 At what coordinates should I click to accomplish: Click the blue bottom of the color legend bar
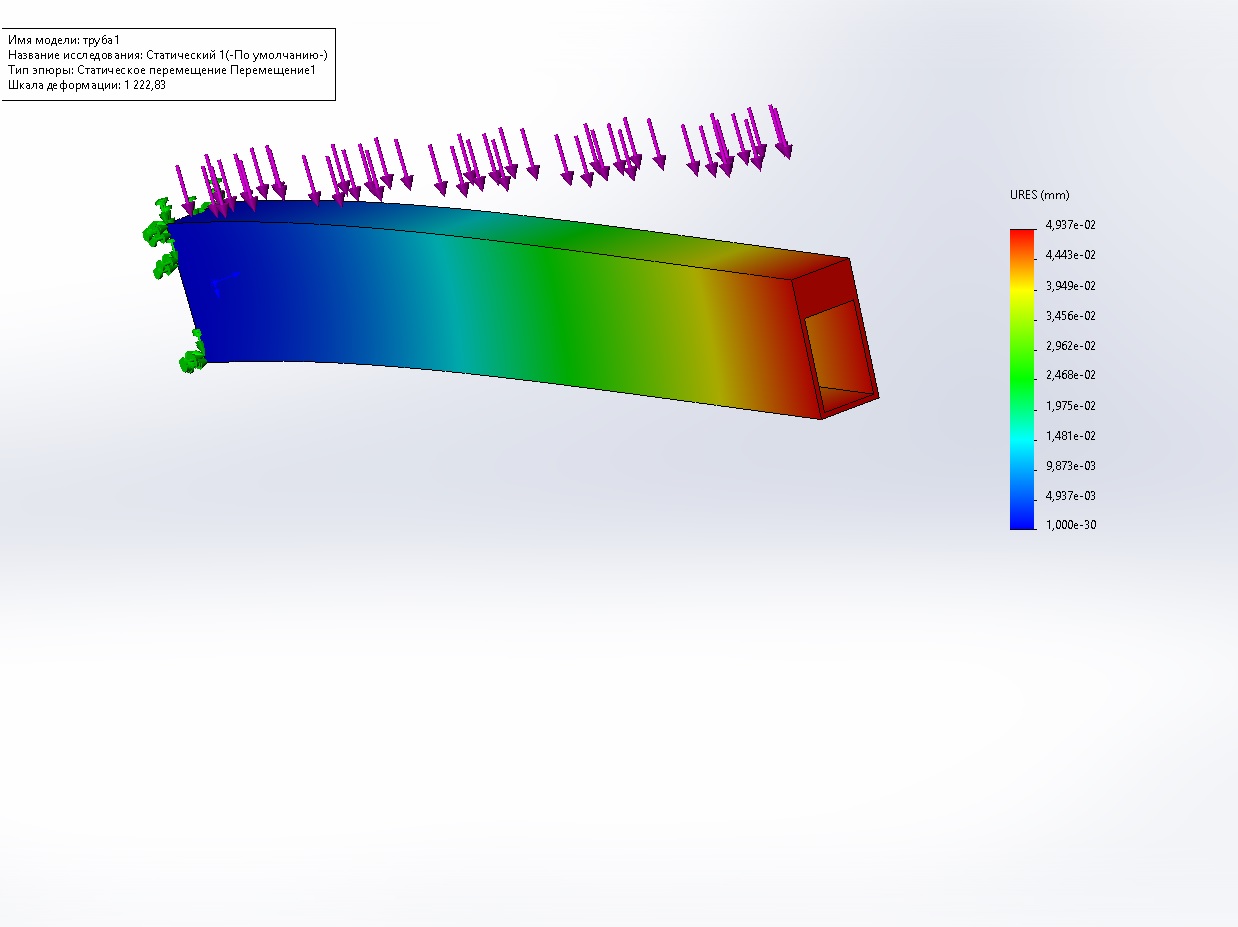click(x=1023, y=518)
